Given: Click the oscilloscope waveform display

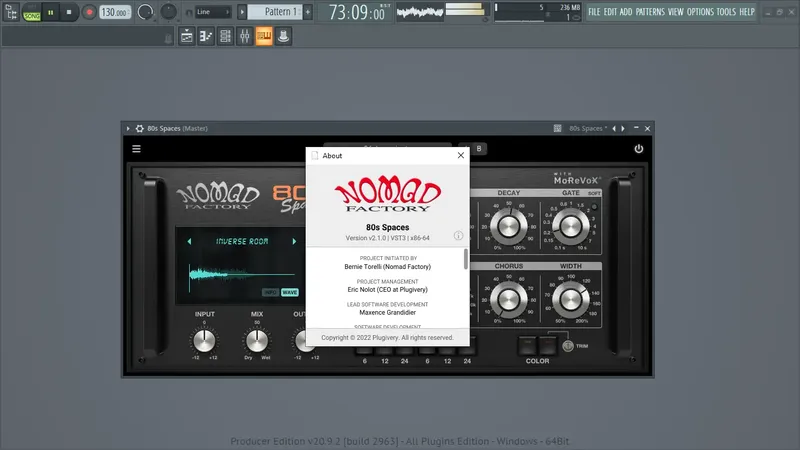Looking at the screenshot, I should pyautogui.click(x=420, y=12).
